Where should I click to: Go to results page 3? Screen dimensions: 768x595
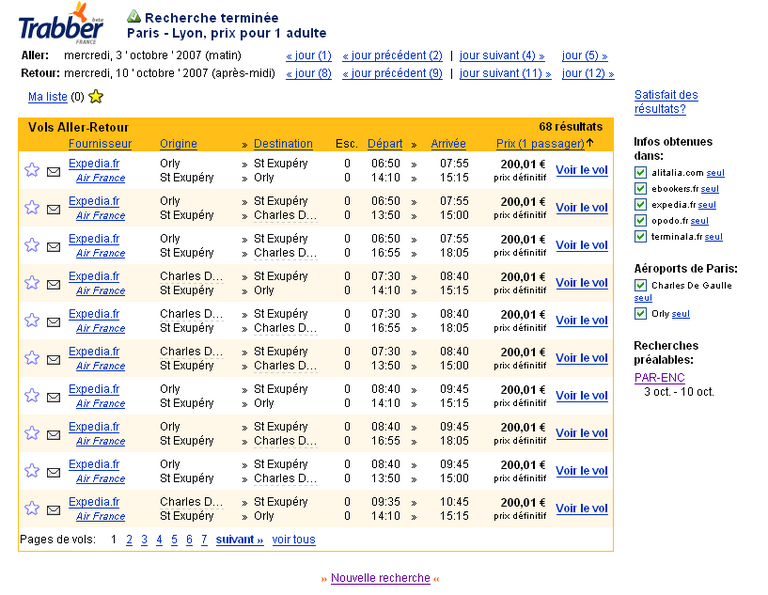click(x=144, y=540)
